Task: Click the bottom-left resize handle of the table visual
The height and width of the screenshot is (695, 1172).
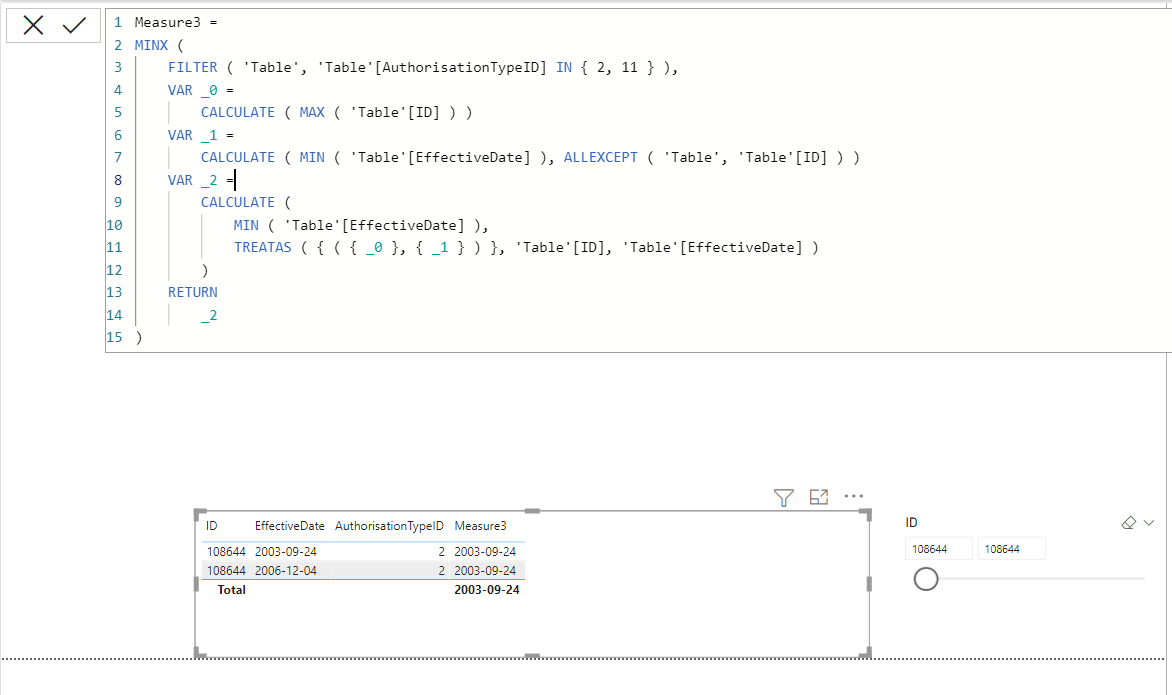Action: pos(200,653)
